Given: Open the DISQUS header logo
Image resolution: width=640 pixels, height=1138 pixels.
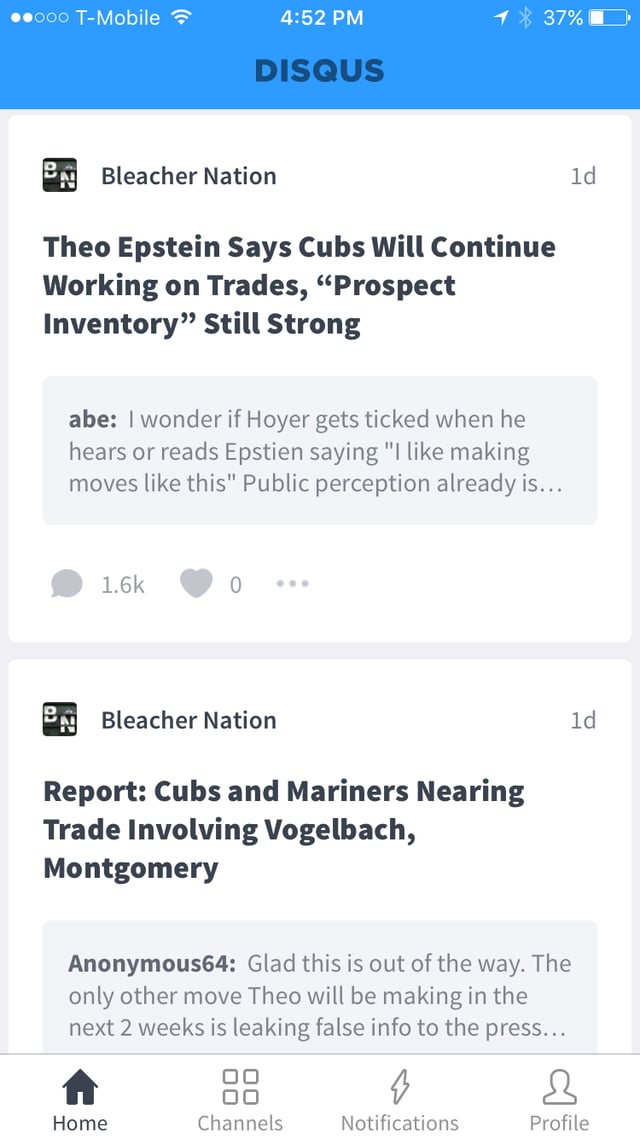Looking at the screenshot, I should tap(319, 70).
